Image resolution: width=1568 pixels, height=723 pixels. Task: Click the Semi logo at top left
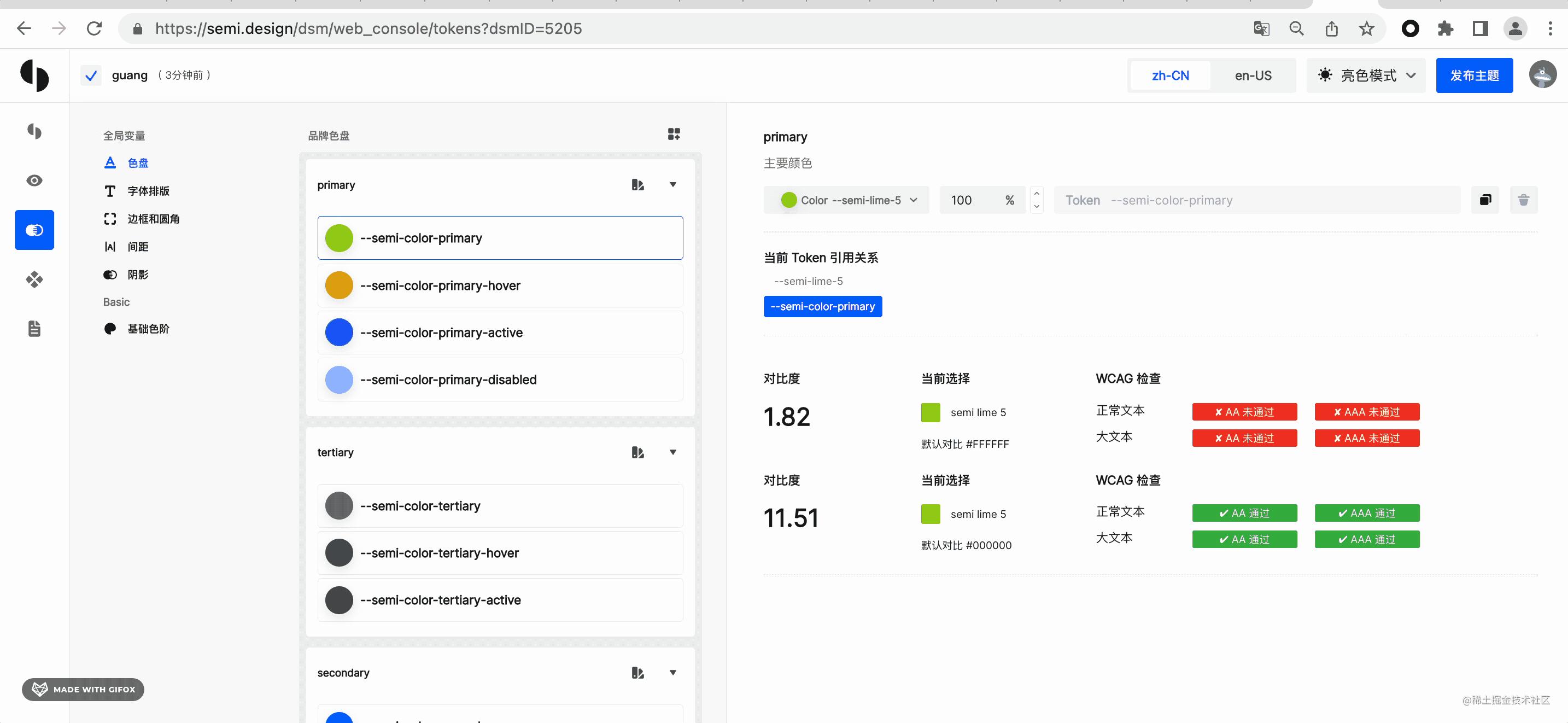click(x=34, y=75)
